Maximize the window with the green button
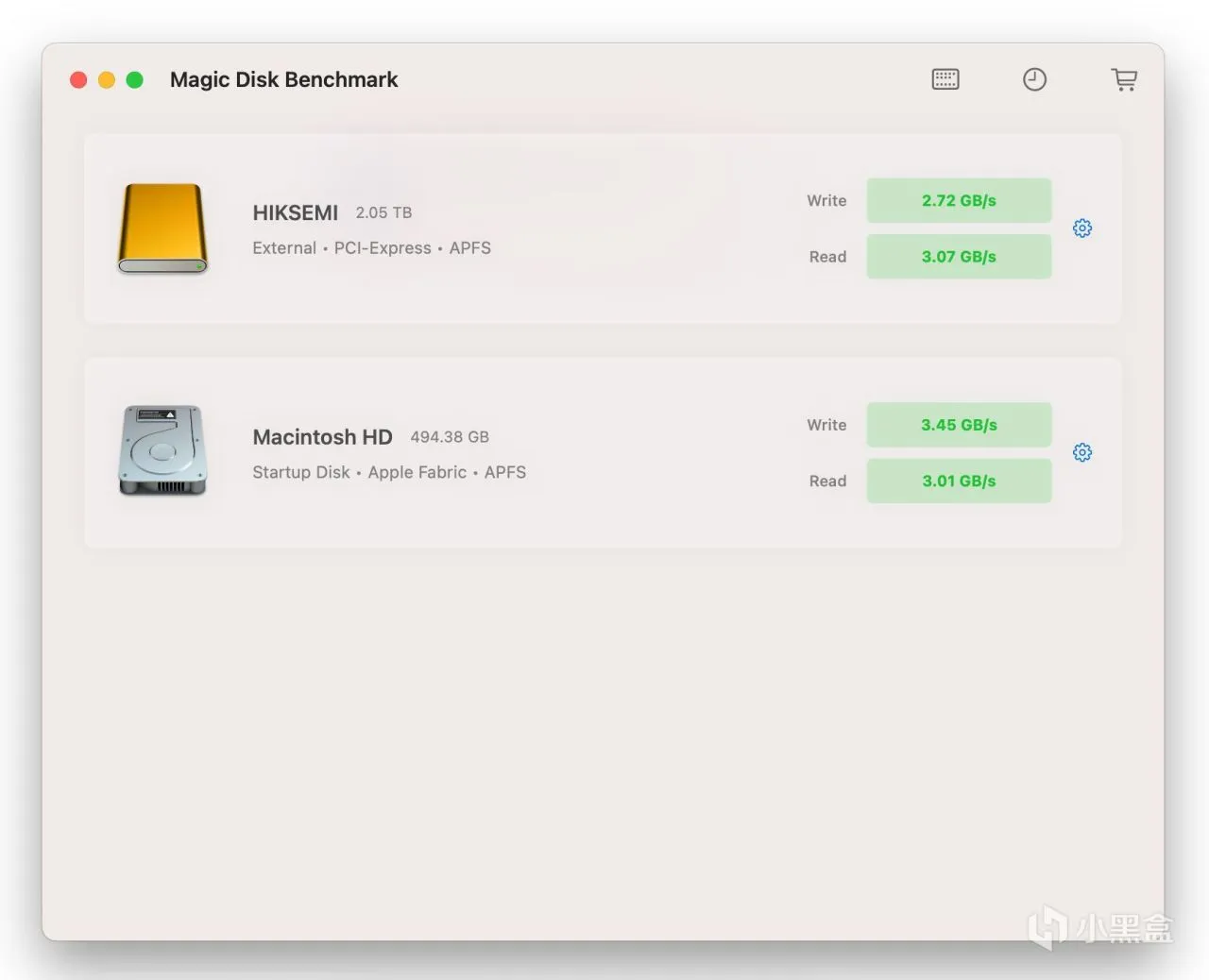The height and width of the screenshot is (980, 1209). pyautogui.click(x=135, y=80)
